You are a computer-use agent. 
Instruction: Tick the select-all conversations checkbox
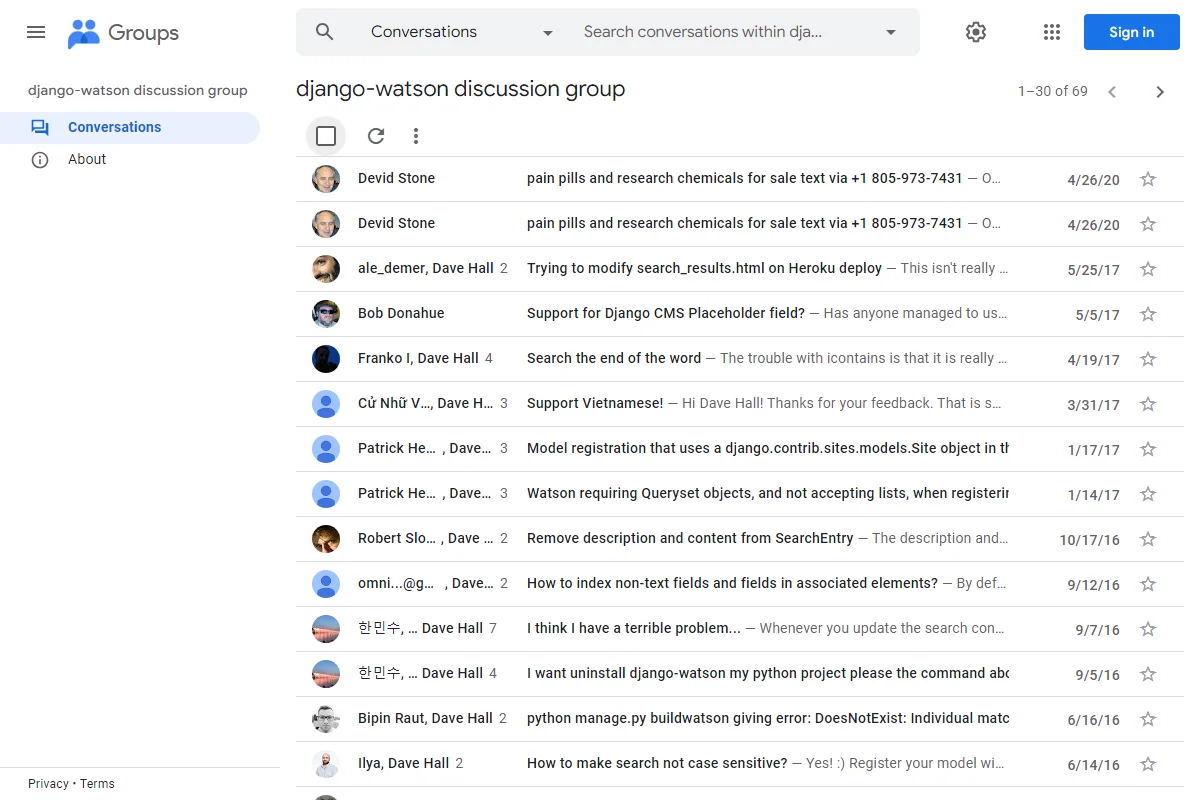[x=326, y=136]
